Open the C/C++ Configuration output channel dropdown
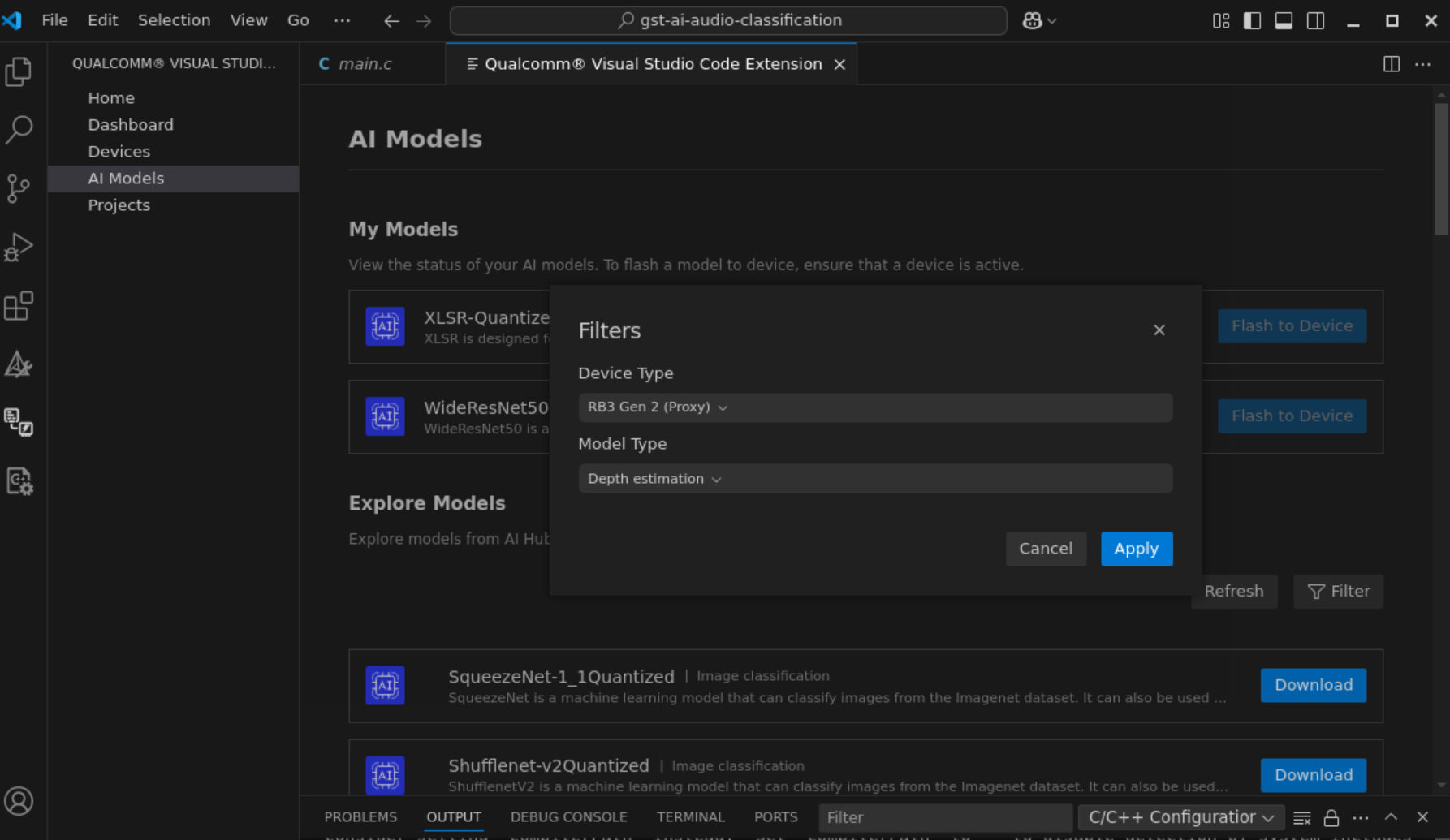1450x840 pixels. [1181, 817]
